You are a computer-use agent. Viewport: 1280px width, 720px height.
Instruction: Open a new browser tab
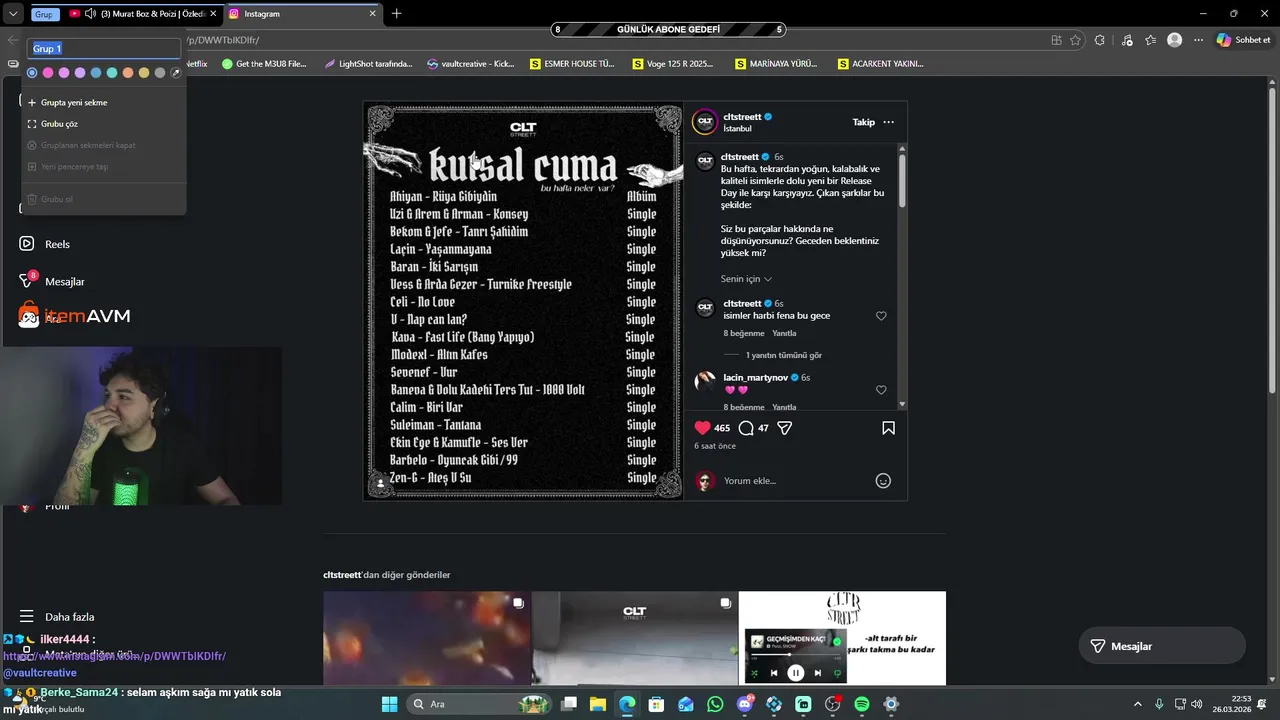tap(397, 14)
